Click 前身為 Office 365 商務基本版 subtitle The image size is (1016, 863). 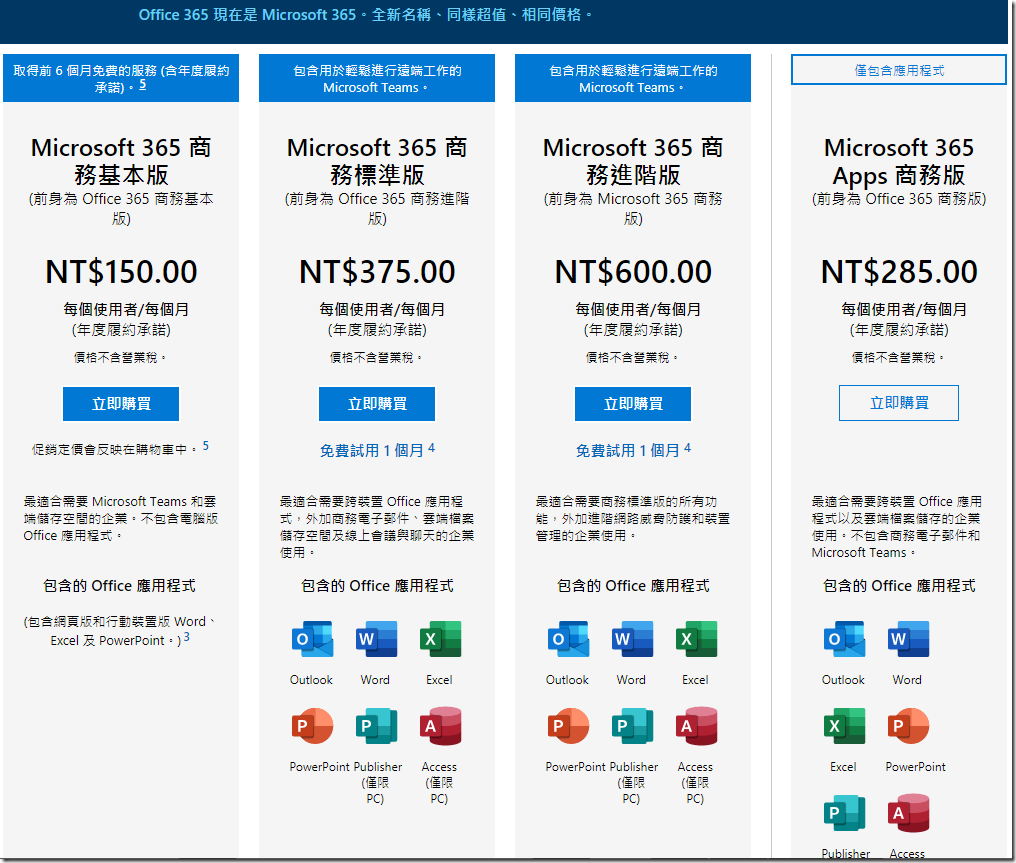pos(121,209)
